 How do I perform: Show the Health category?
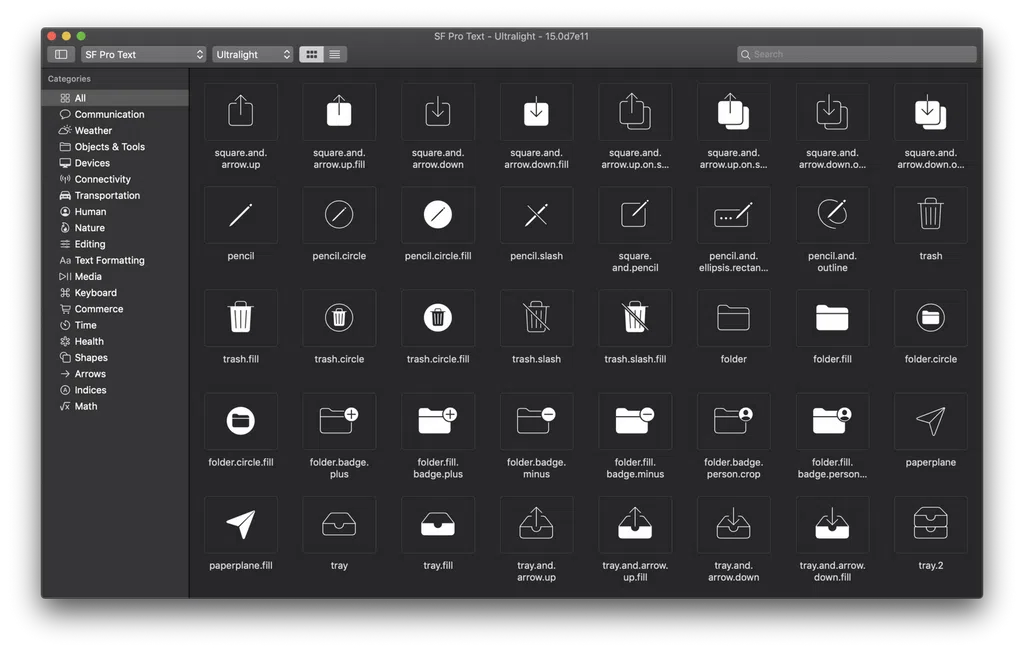[x=115, y=342]
